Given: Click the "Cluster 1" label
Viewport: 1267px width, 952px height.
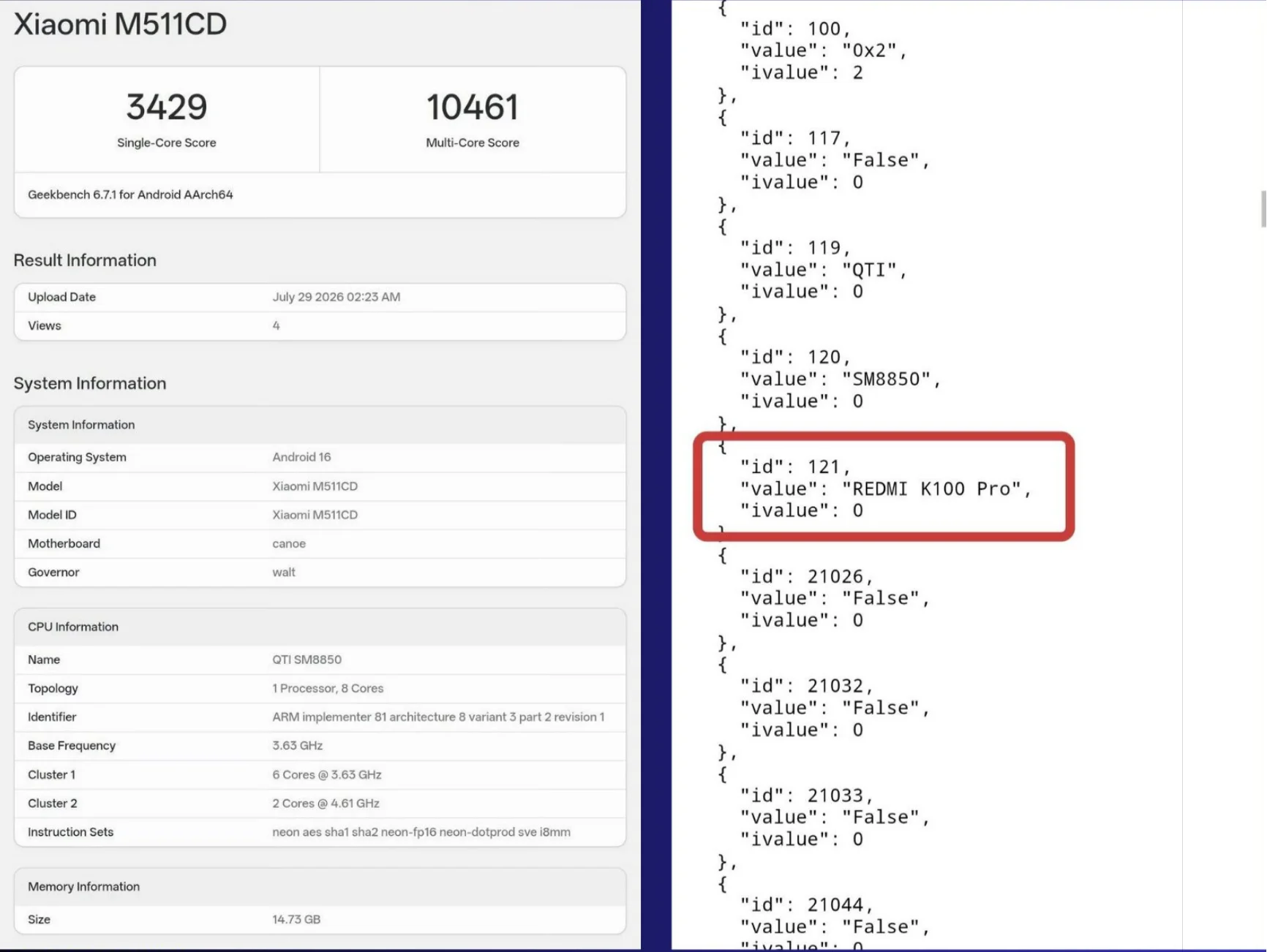Looking at the screenshot, I should [51, 774].
